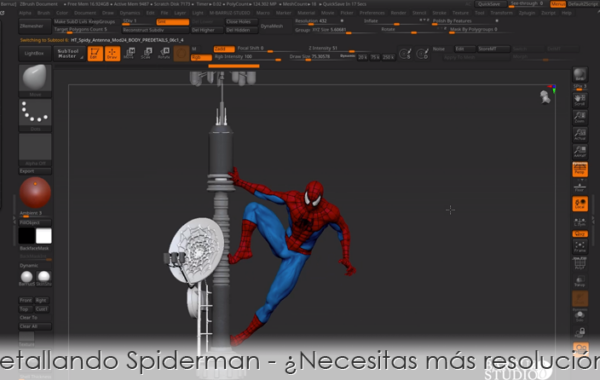Toggle the PolyF polyframe icon
The image size is (600, 380).
(580, 264)
